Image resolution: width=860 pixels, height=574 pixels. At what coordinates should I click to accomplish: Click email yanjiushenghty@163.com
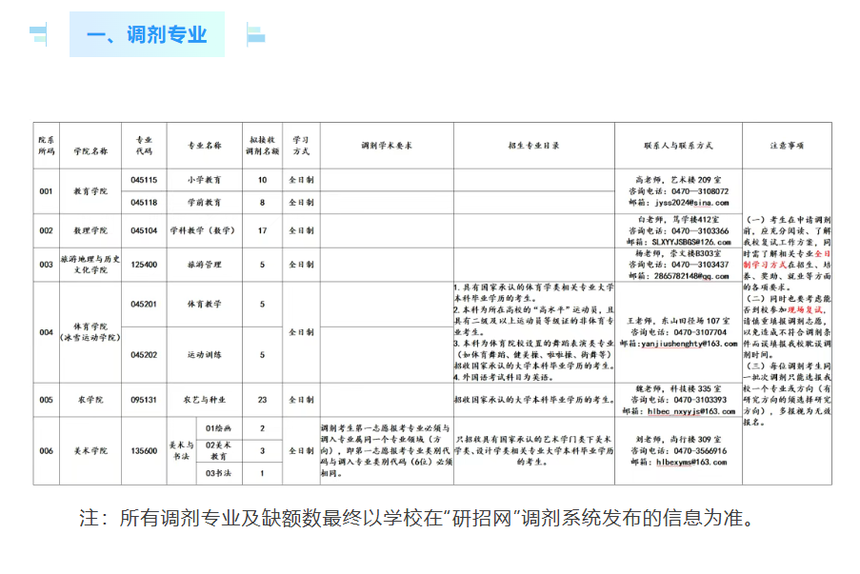tap(689, 344)
